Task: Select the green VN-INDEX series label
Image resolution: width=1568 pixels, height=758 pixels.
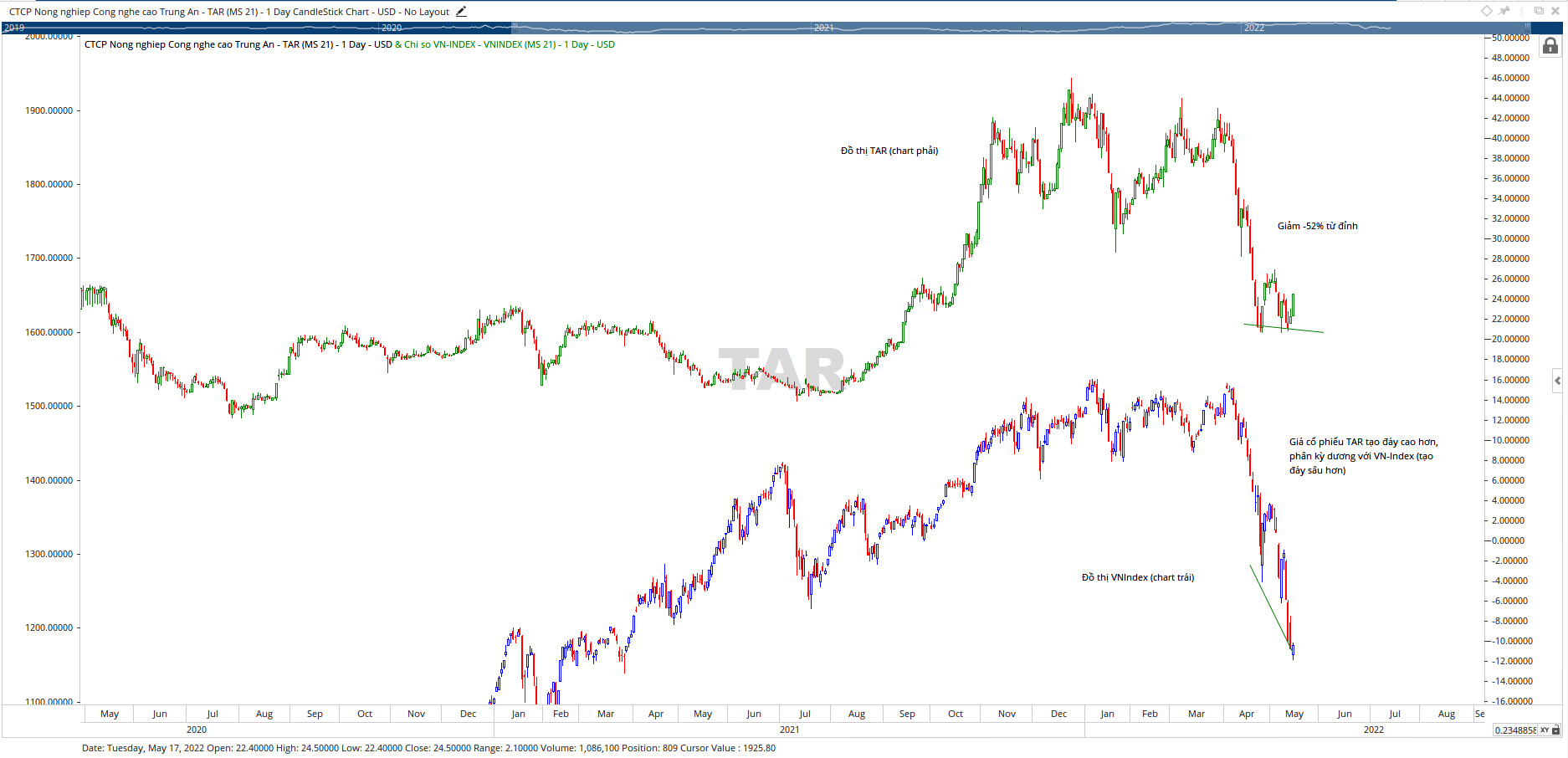Action: point(509,44)
